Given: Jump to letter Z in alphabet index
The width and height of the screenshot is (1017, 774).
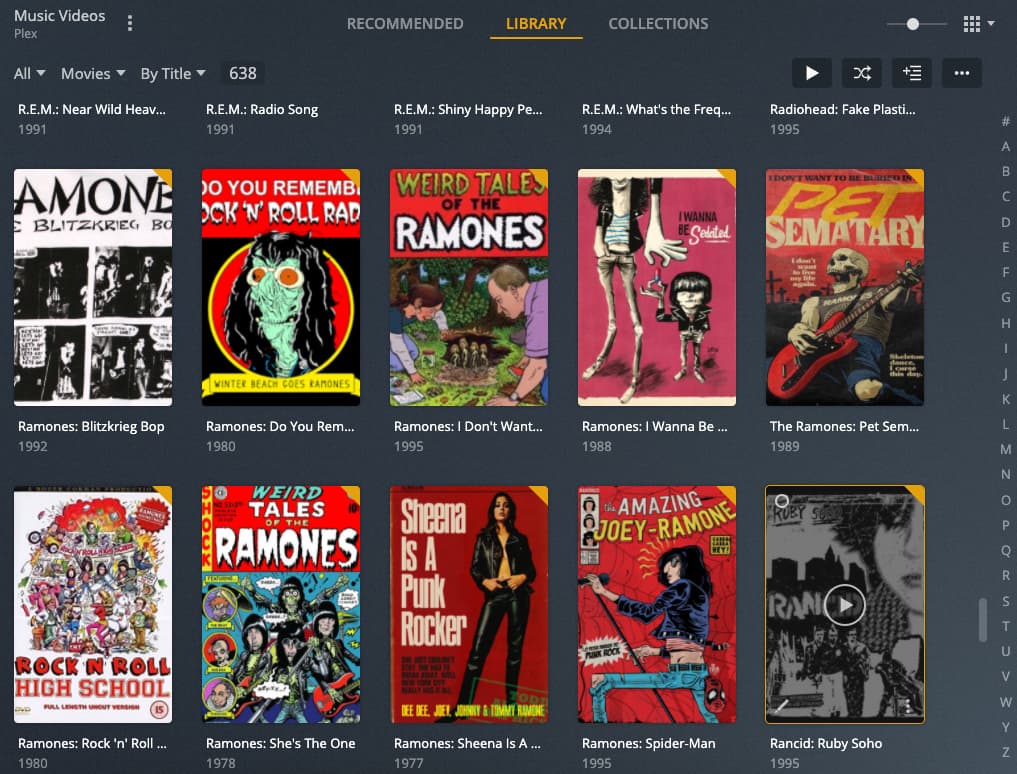Looking at the screenshot, I should (1005, 753).
